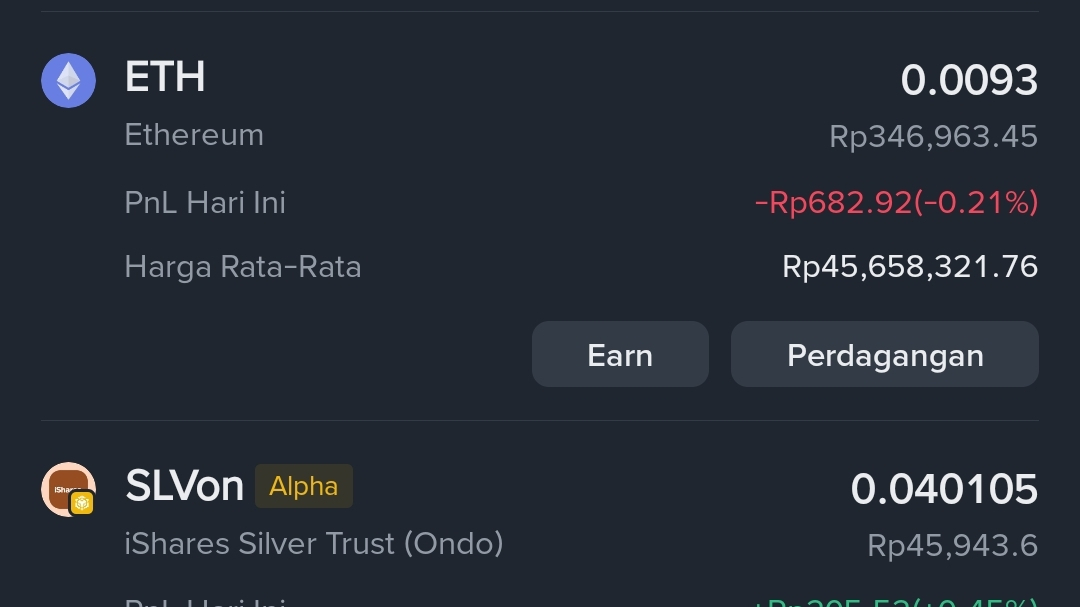Tap the PnL Hari Ini label
Viewport: 1080px width, 607px height.
coord(205,203)
